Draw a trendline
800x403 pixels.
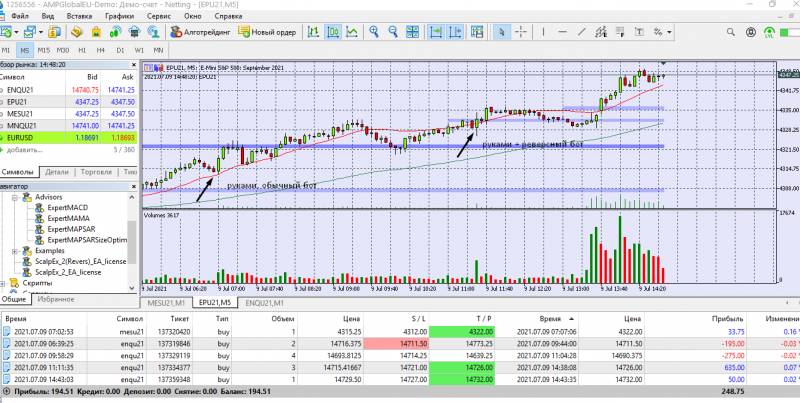[x=582, y=32]
